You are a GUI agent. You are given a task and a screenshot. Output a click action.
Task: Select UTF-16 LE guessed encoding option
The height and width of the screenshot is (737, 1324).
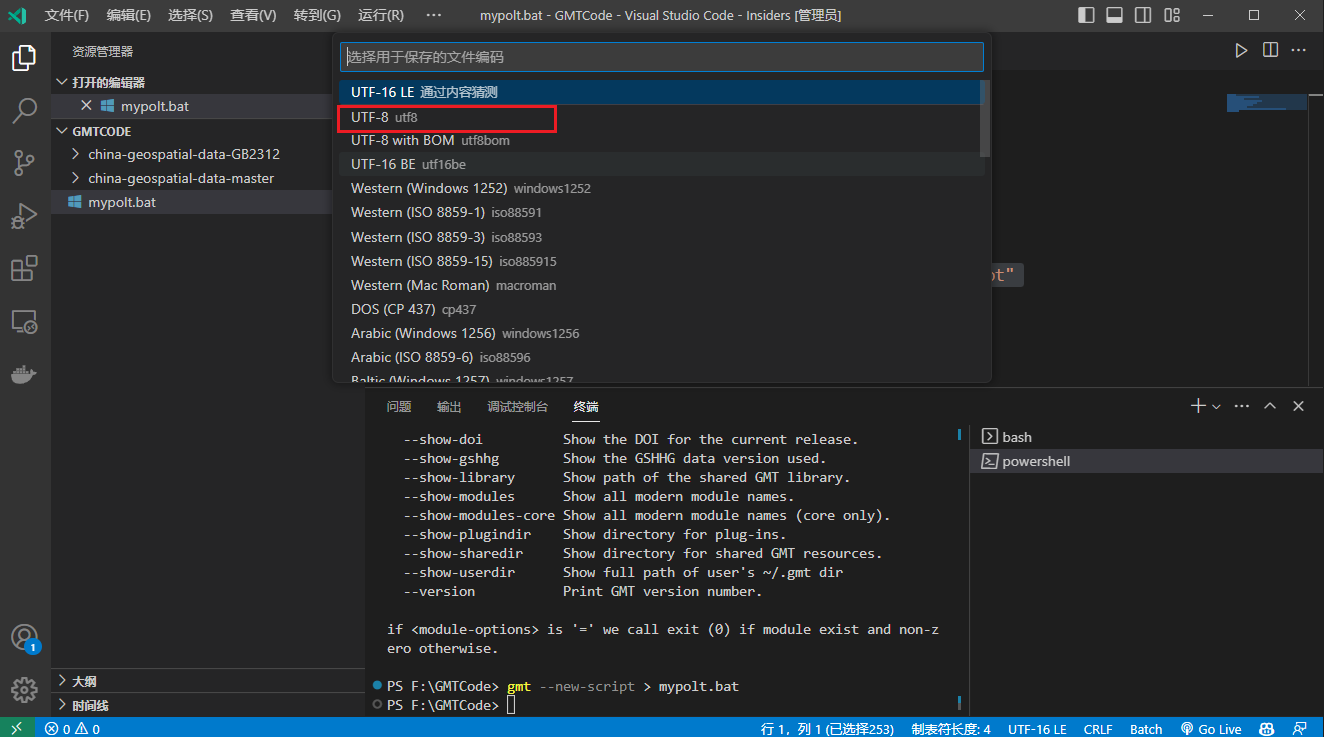point(661,92)
